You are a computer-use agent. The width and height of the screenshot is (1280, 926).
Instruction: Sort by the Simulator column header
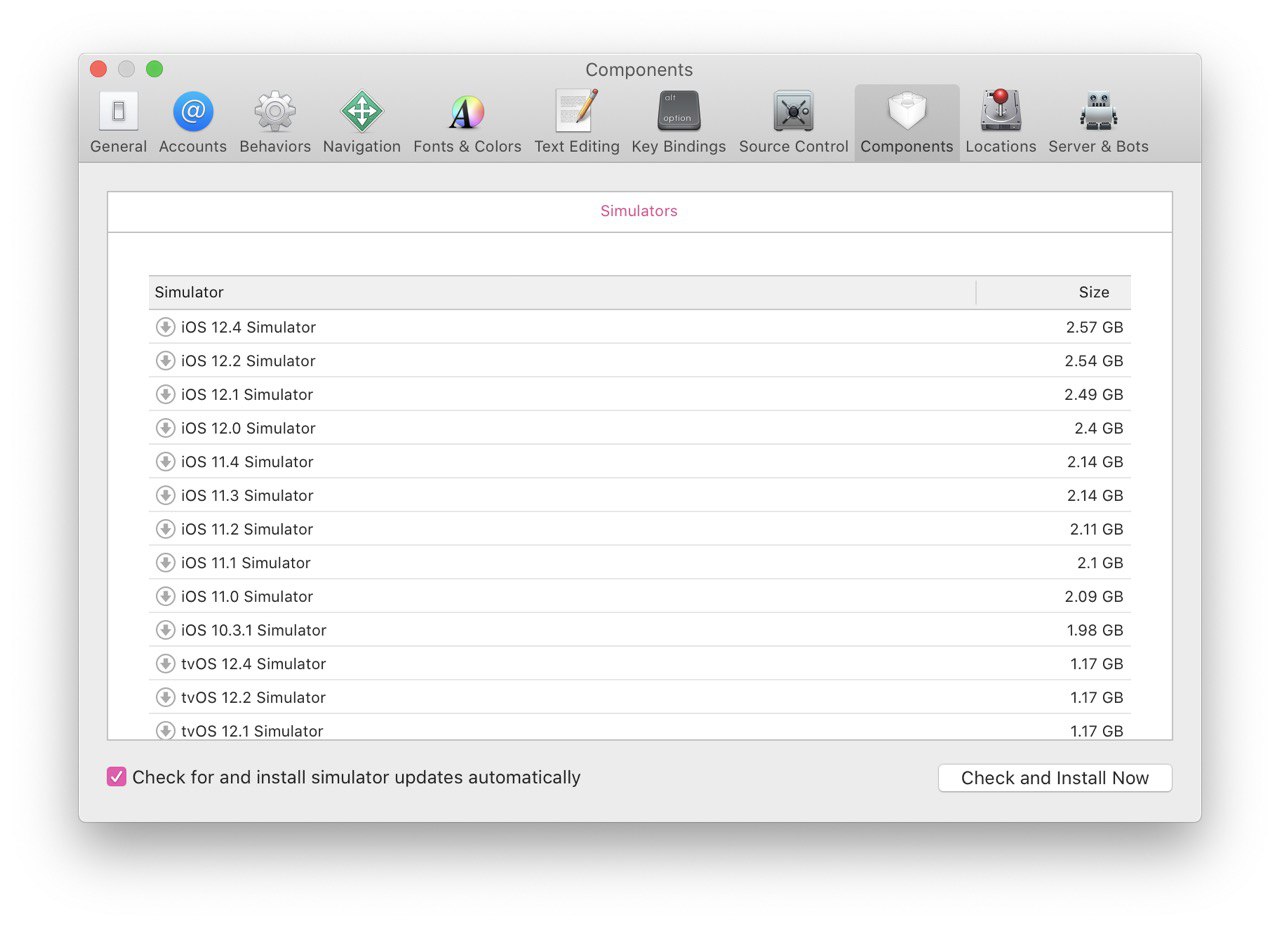pyautogui.click(x=562, y=292)
